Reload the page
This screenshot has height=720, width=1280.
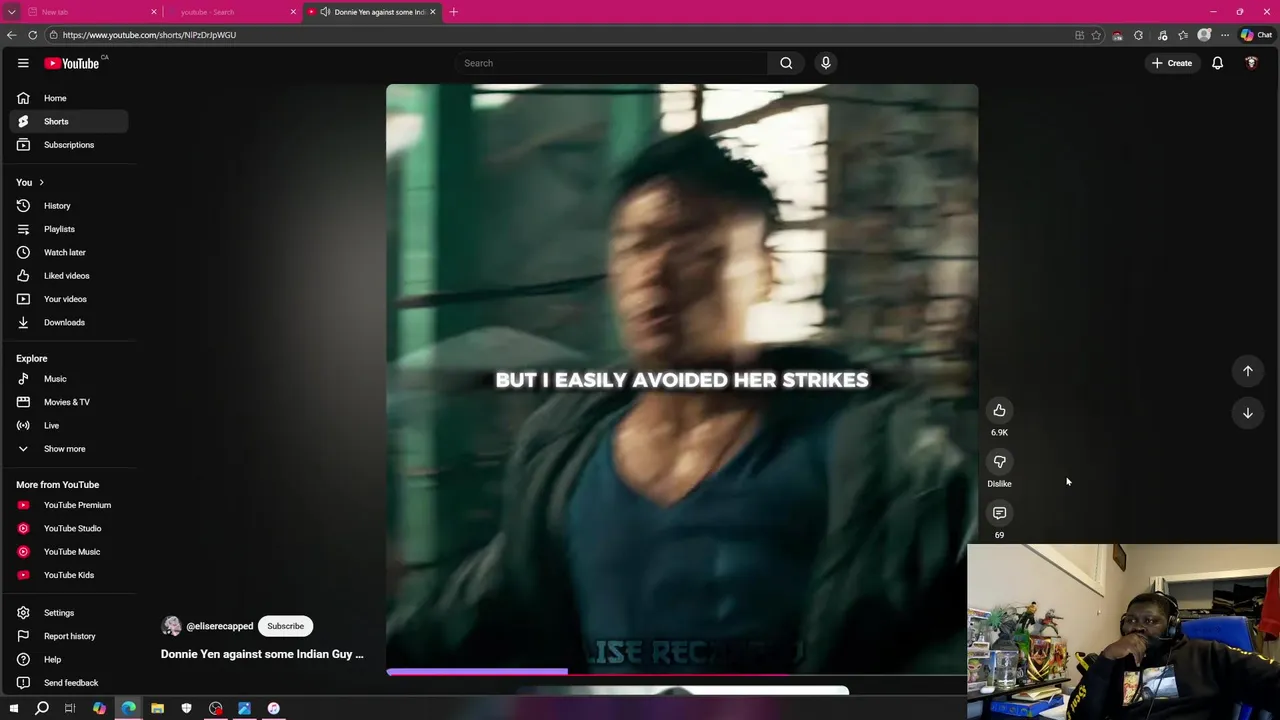[33, 35]
